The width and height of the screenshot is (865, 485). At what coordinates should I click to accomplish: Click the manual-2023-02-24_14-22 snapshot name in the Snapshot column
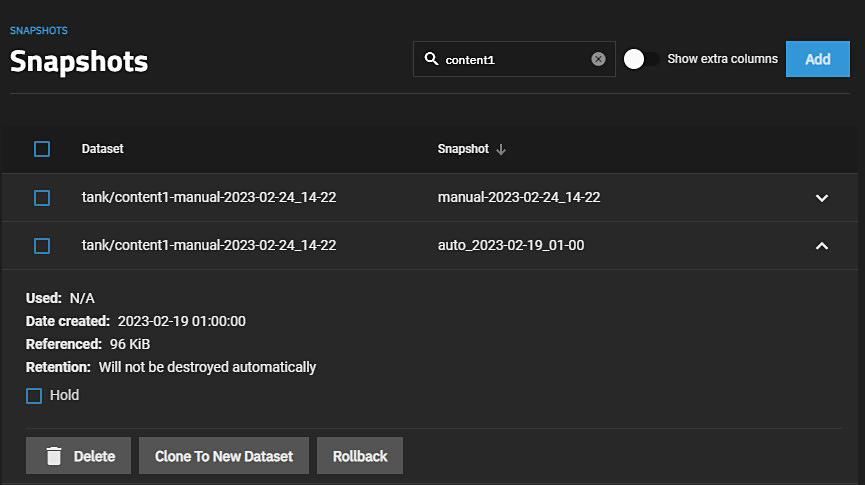click(x=518, y=198)
